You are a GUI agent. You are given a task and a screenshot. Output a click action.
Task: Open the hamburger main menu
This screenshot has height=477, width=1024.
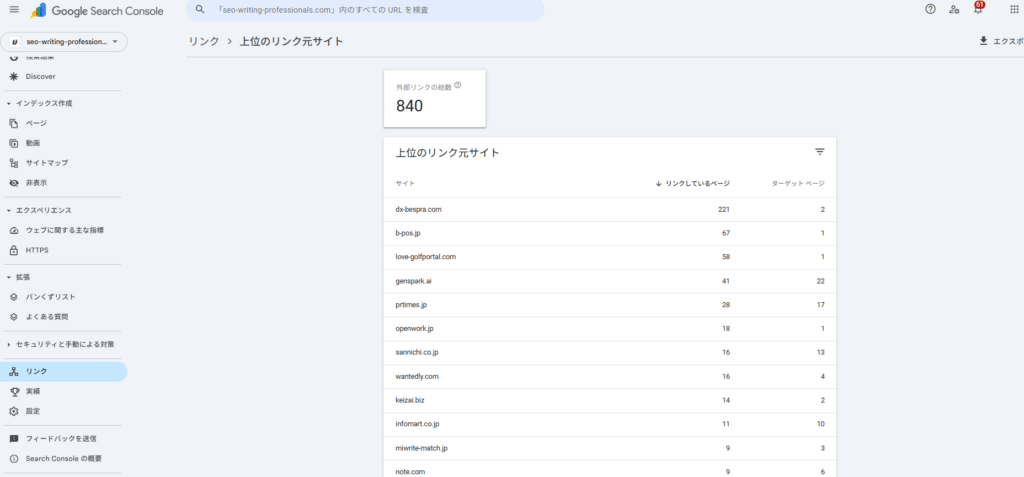pyautogui.click(x=14, y=10)
